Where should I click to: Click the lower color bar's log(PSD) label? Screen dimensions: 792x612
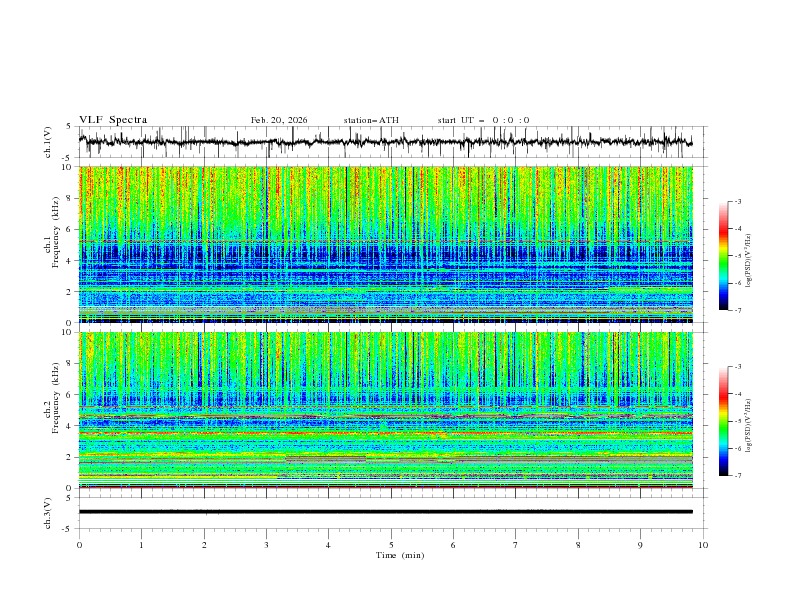coord(748,426)
